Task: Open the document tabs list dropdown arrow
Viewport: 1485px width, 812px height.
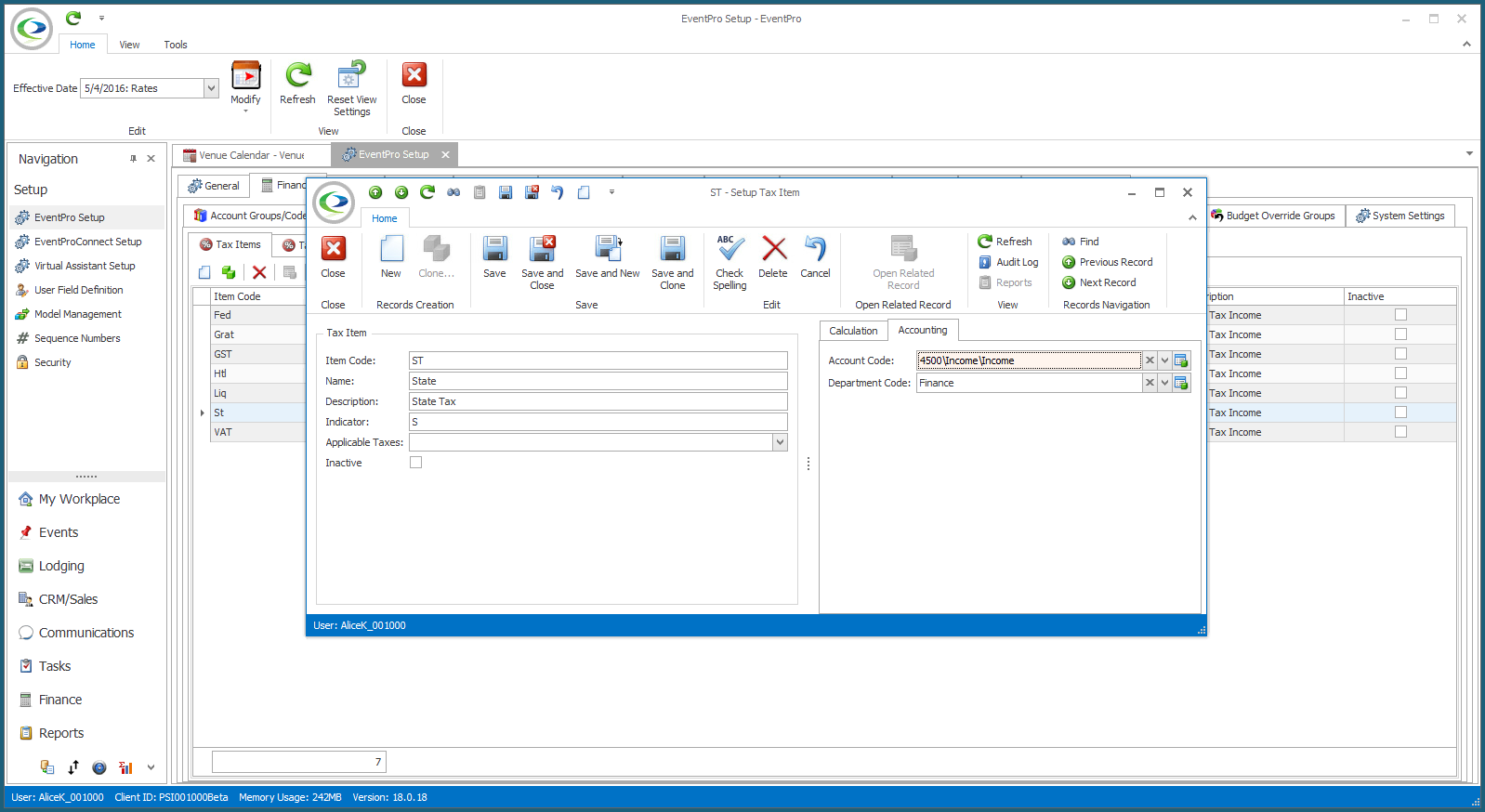Action: click(x=1469, y=153)
